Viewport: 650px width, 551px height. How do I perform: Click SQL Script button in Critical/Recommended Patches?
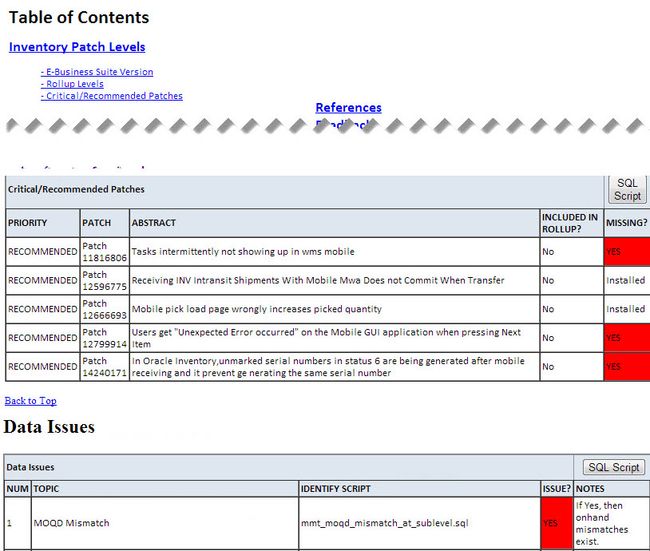coord(627,189)
